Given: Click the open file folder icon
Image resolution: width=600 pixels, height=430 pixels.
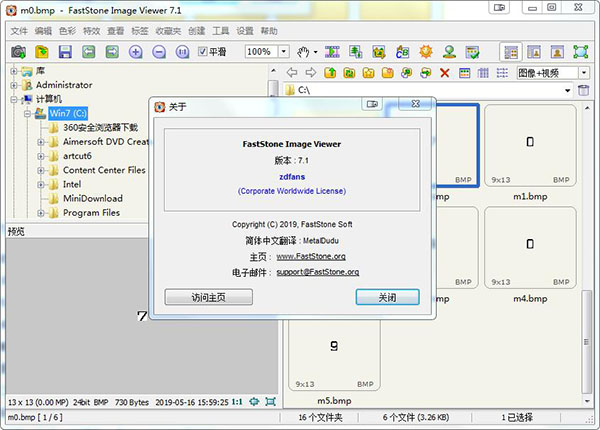Looking at the screenshot, I should 42,52.
